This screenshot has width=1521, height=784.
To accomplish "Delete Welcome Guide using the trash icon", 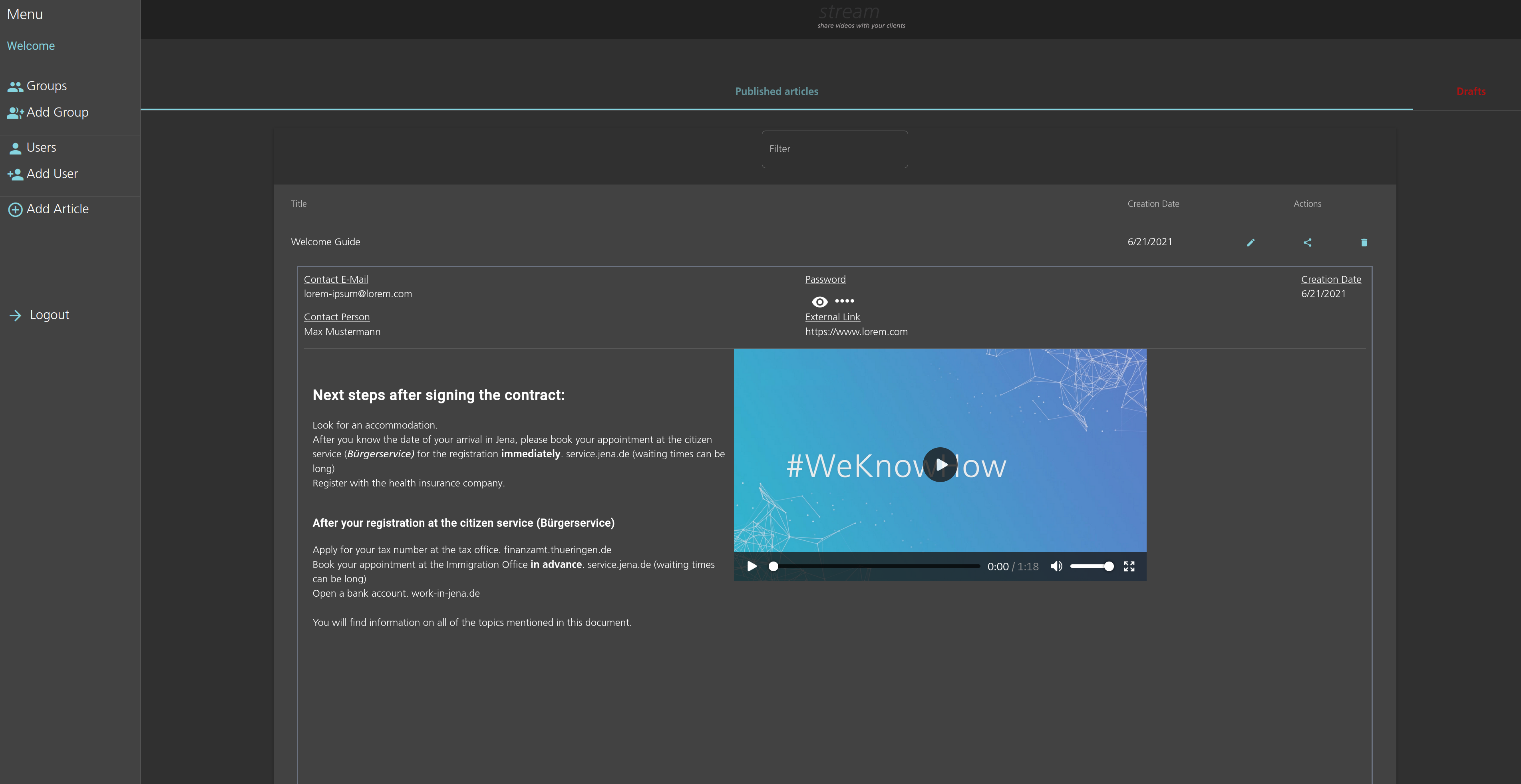I will point(1364,243).
